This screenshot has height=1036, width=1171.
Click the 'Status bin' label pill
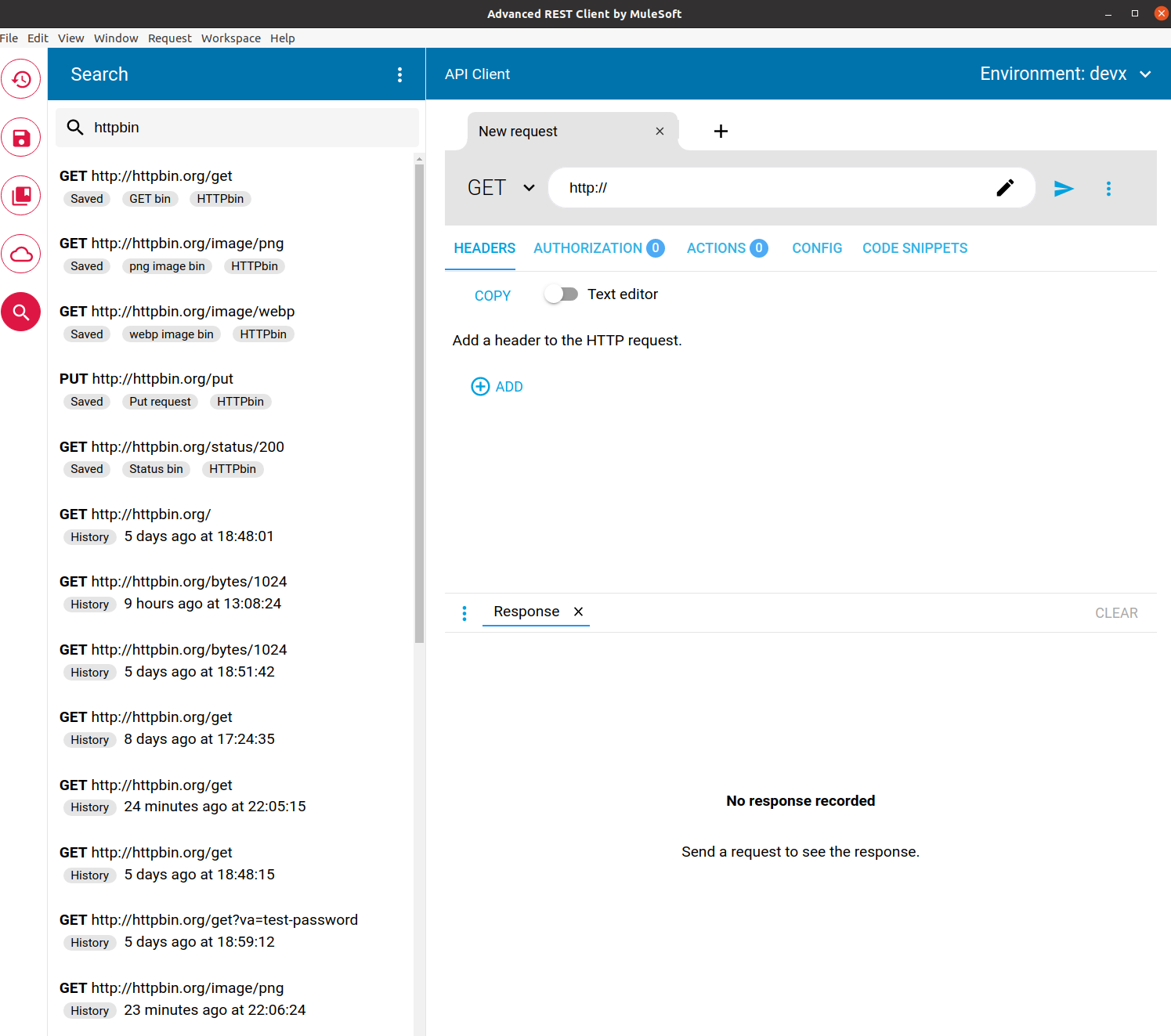coord(156,469)
